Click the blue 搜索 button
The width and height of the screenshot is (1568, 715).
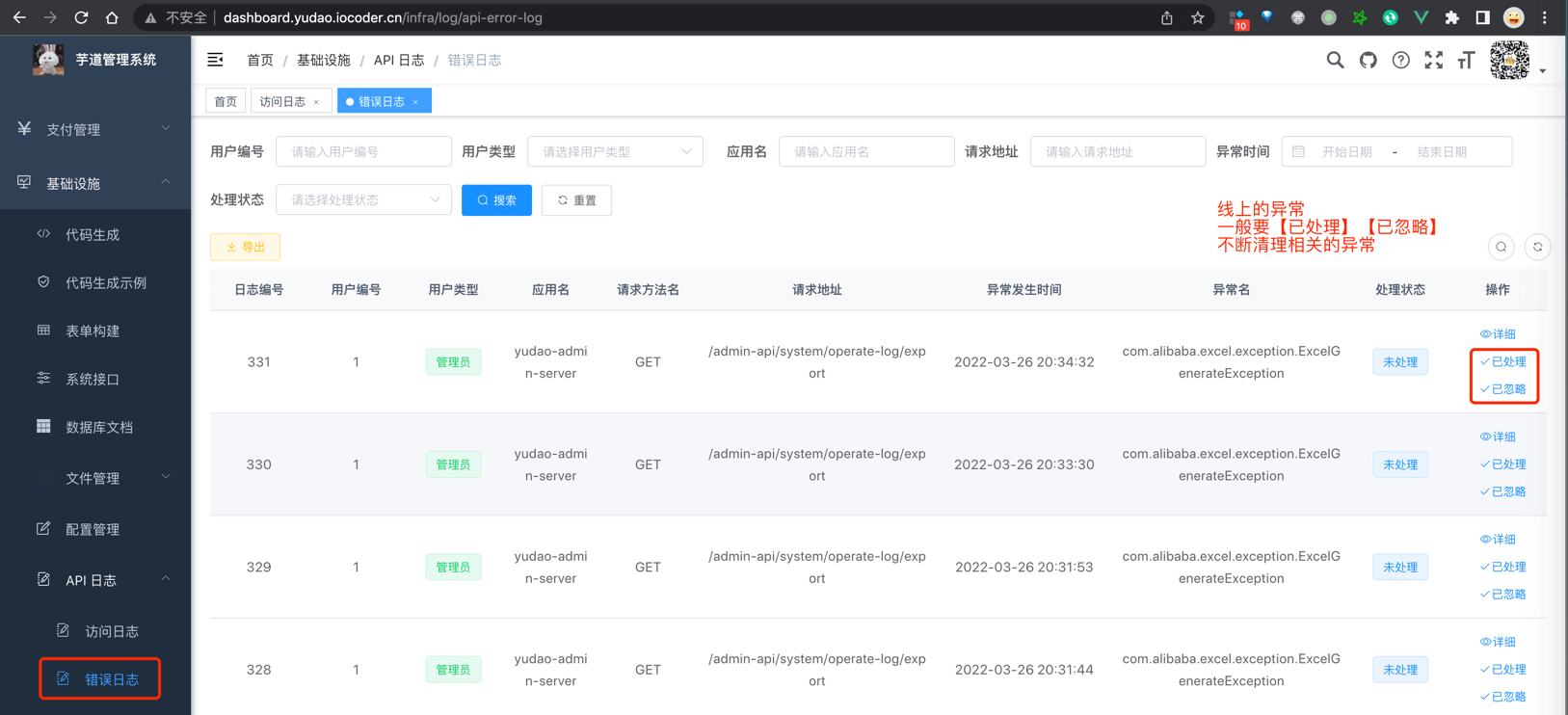click(496, 200)
